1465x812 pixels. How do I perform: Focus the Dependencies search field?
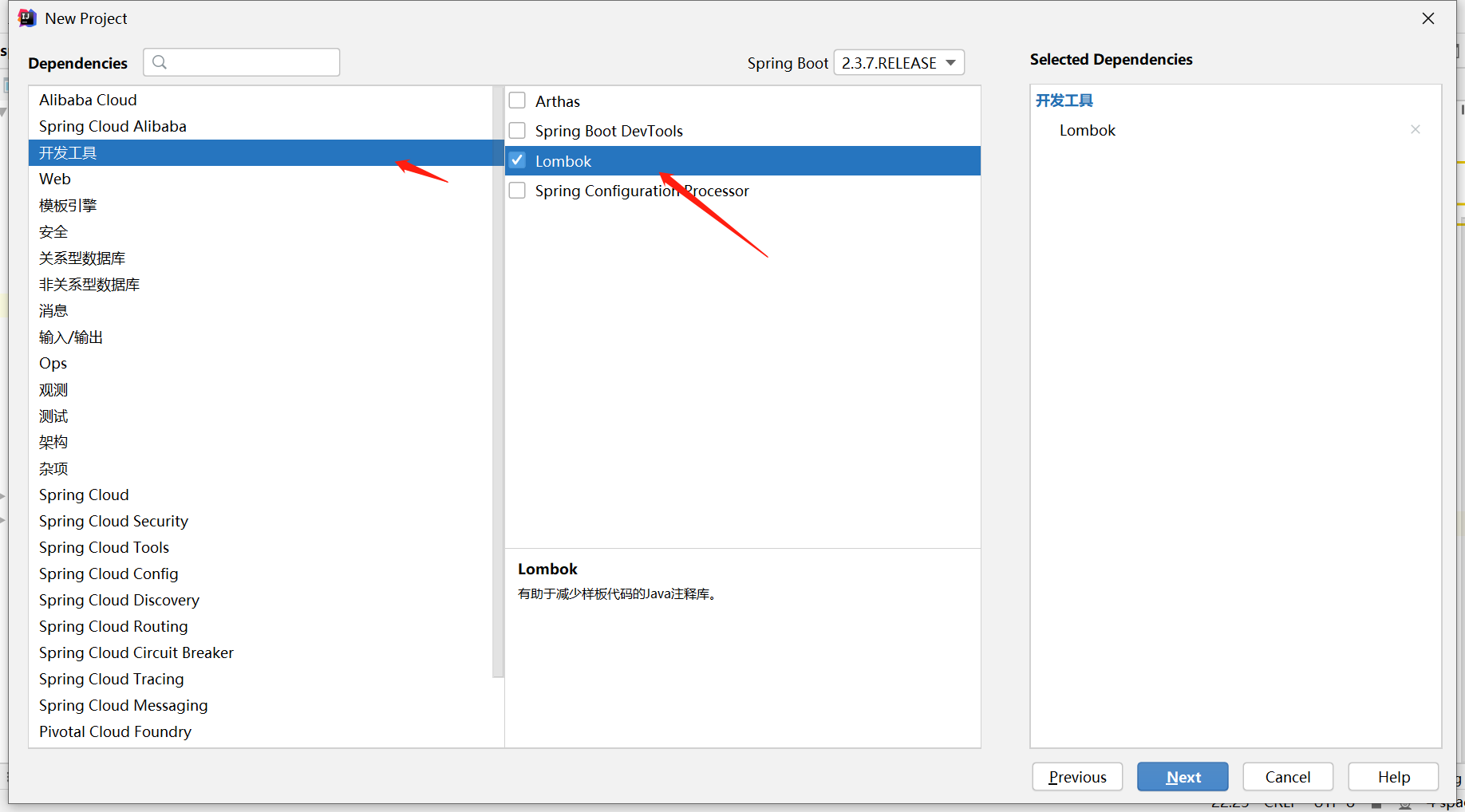pos(242,62)
